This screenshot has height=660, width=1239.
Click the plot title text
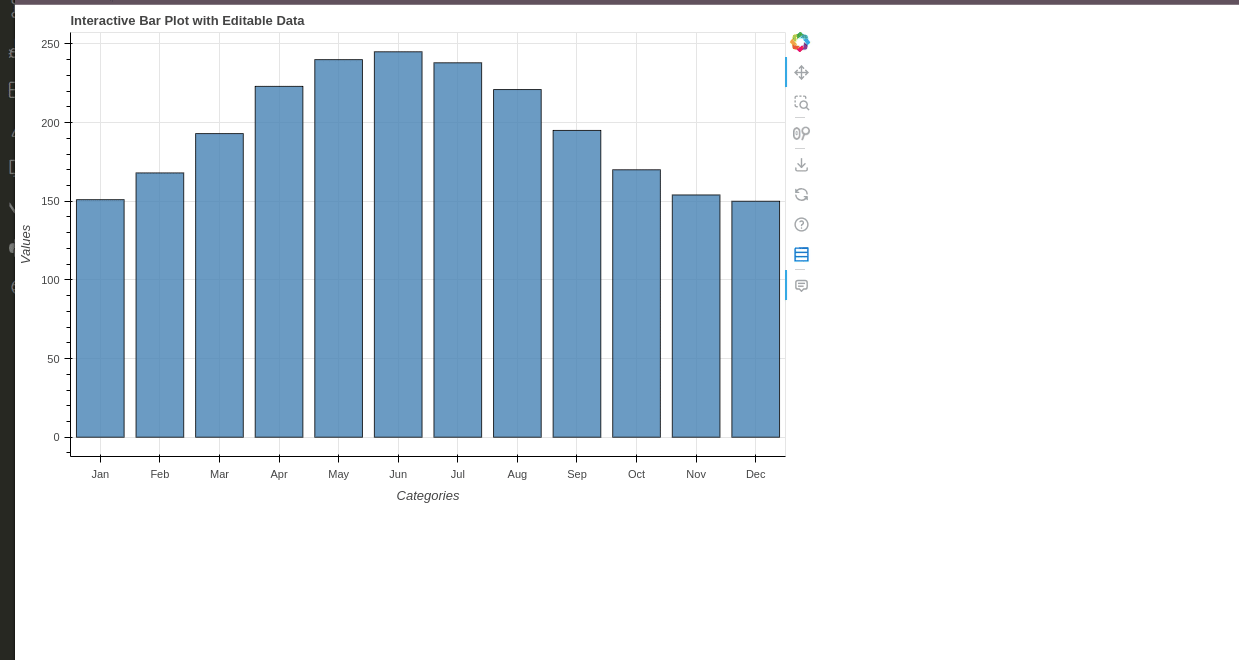(x=187, y=20)
